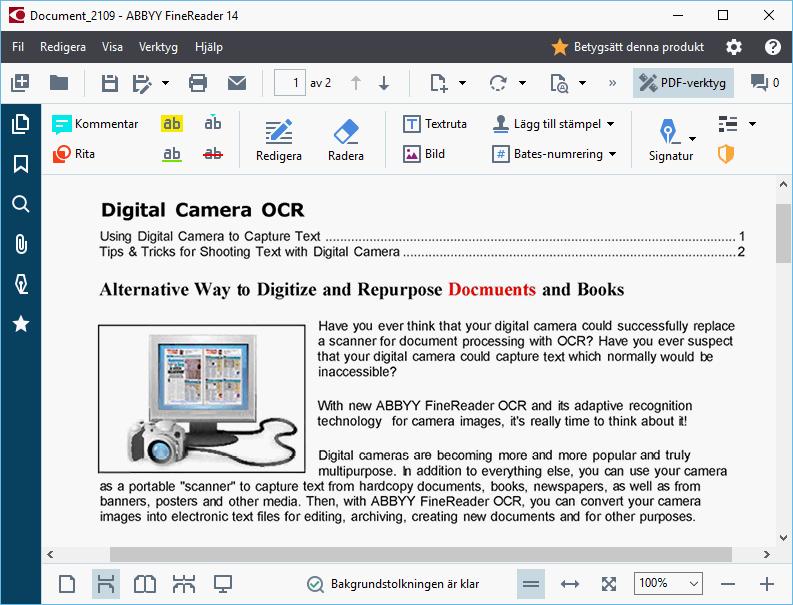Viewport: 793px width, 605px height.
Task: Click the star icon in sidebar
Action: tap(21, 324)
